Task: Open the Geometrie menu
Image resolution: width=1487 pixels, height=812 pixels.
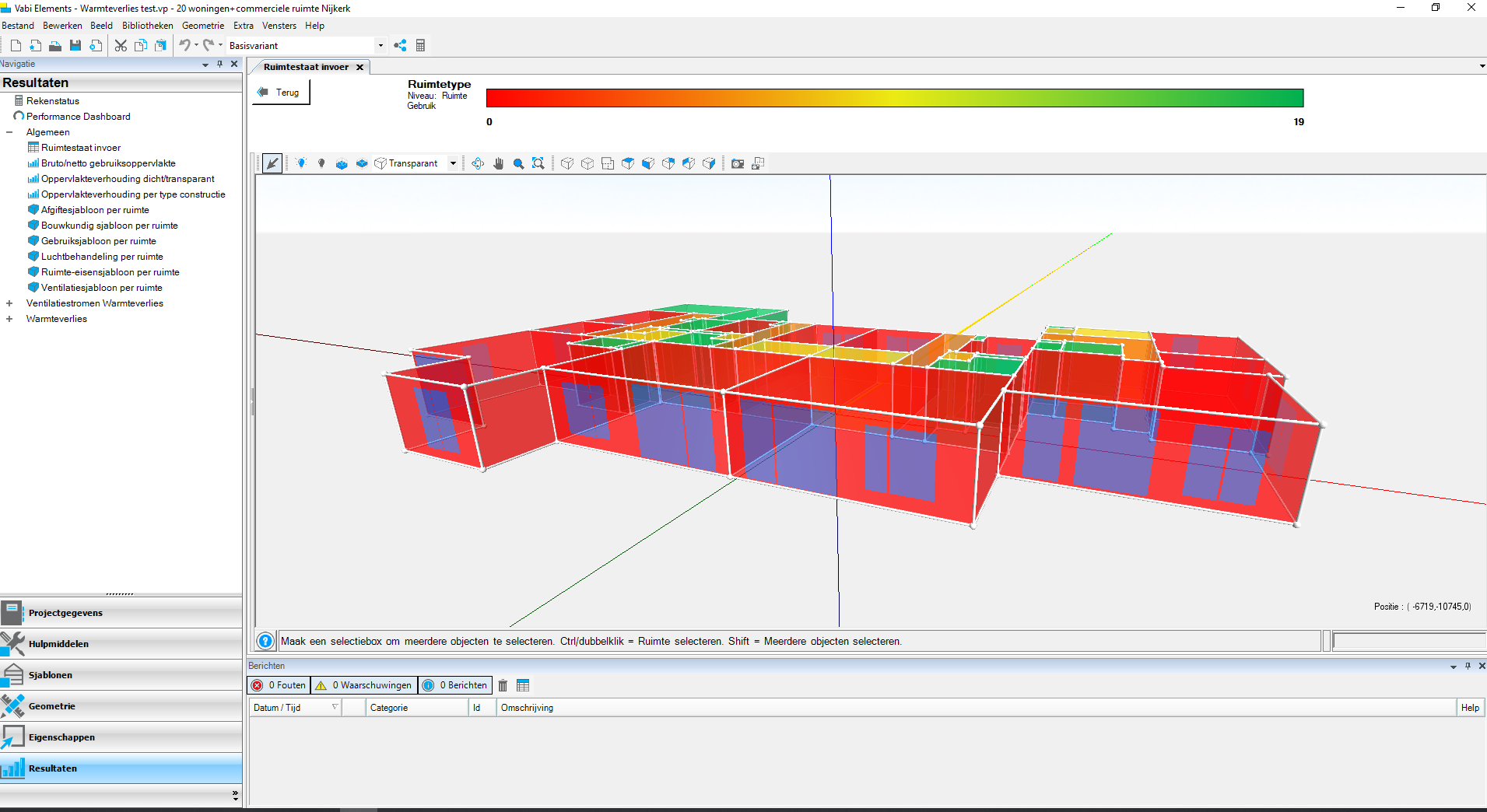Action: [202, 26]
